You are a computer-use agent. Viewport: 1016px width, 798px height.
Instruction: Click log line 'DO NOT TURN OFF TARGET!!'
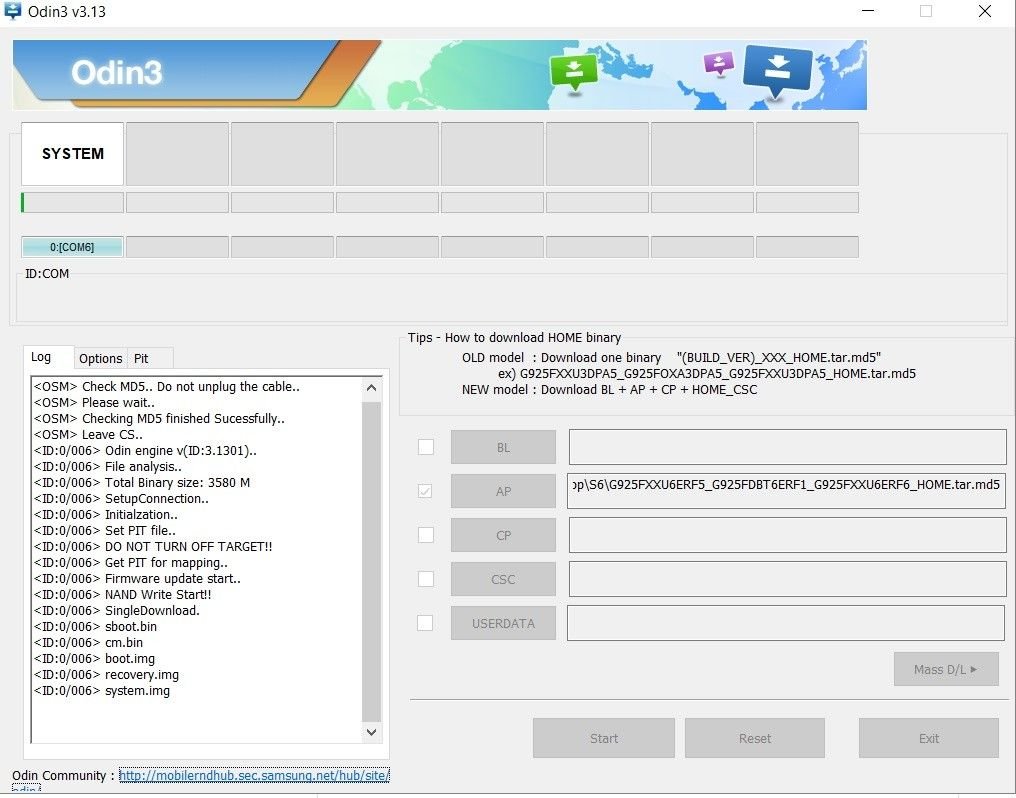tap(153, 547)
